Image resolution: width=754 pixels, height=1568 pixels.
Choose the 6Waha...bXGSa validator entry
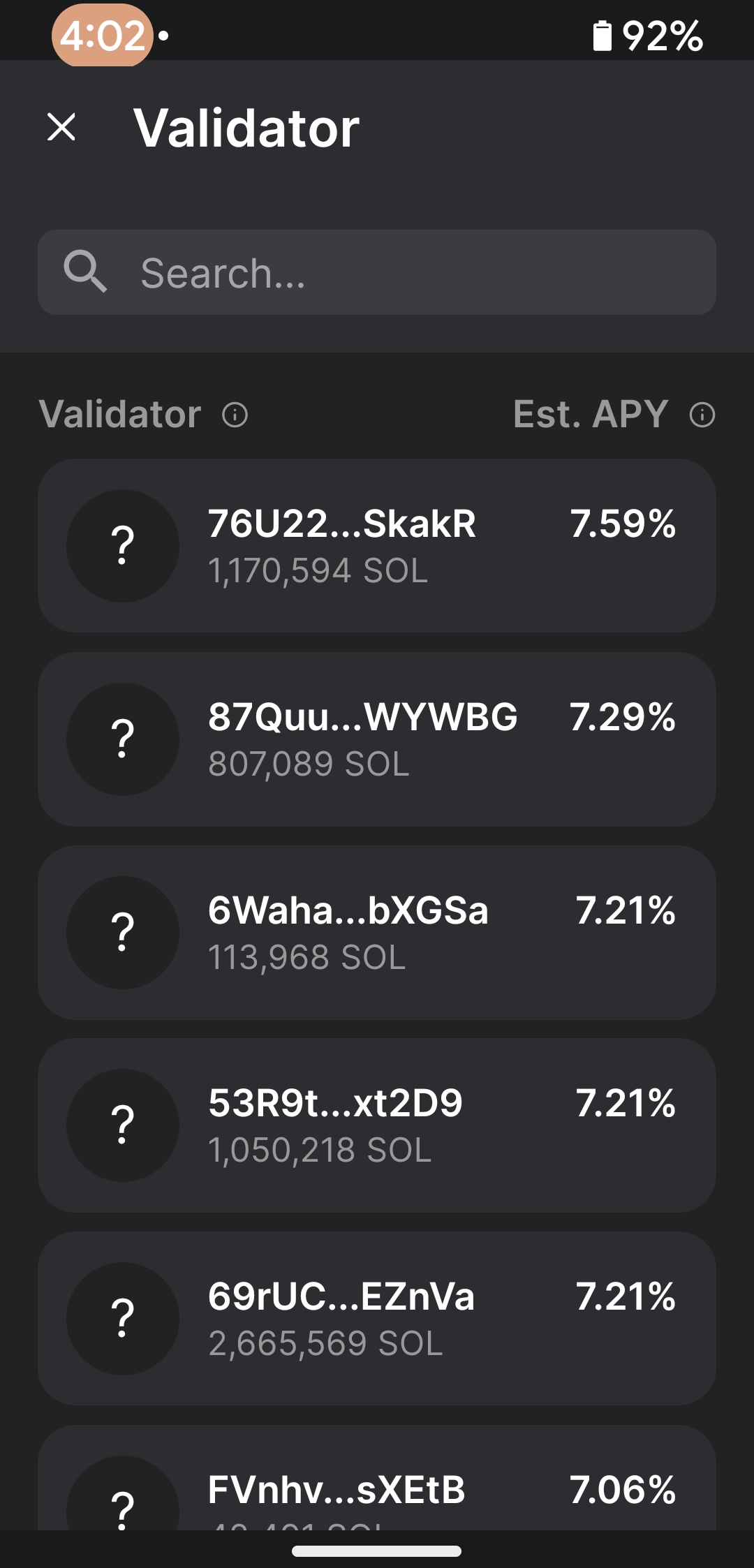pos(377,933)
